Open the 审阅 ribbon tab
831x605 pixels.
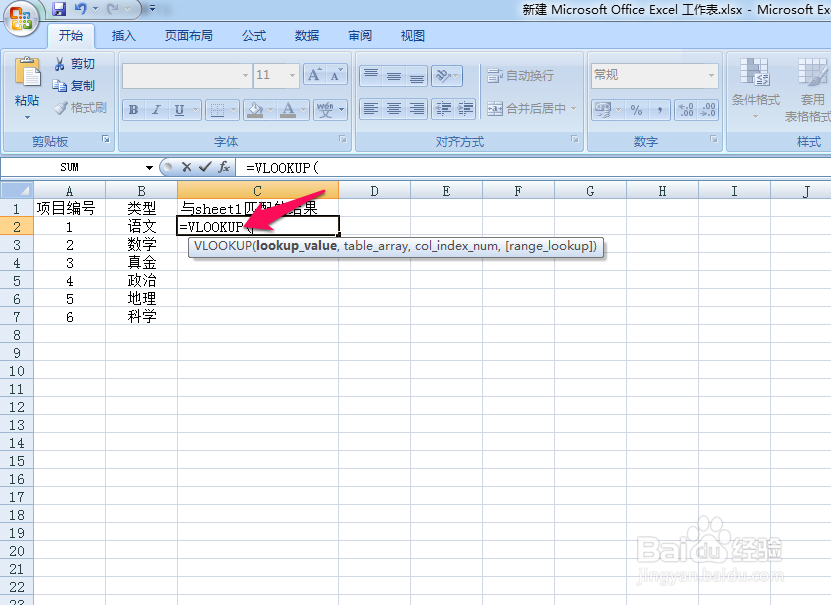[x=360, y=35]
